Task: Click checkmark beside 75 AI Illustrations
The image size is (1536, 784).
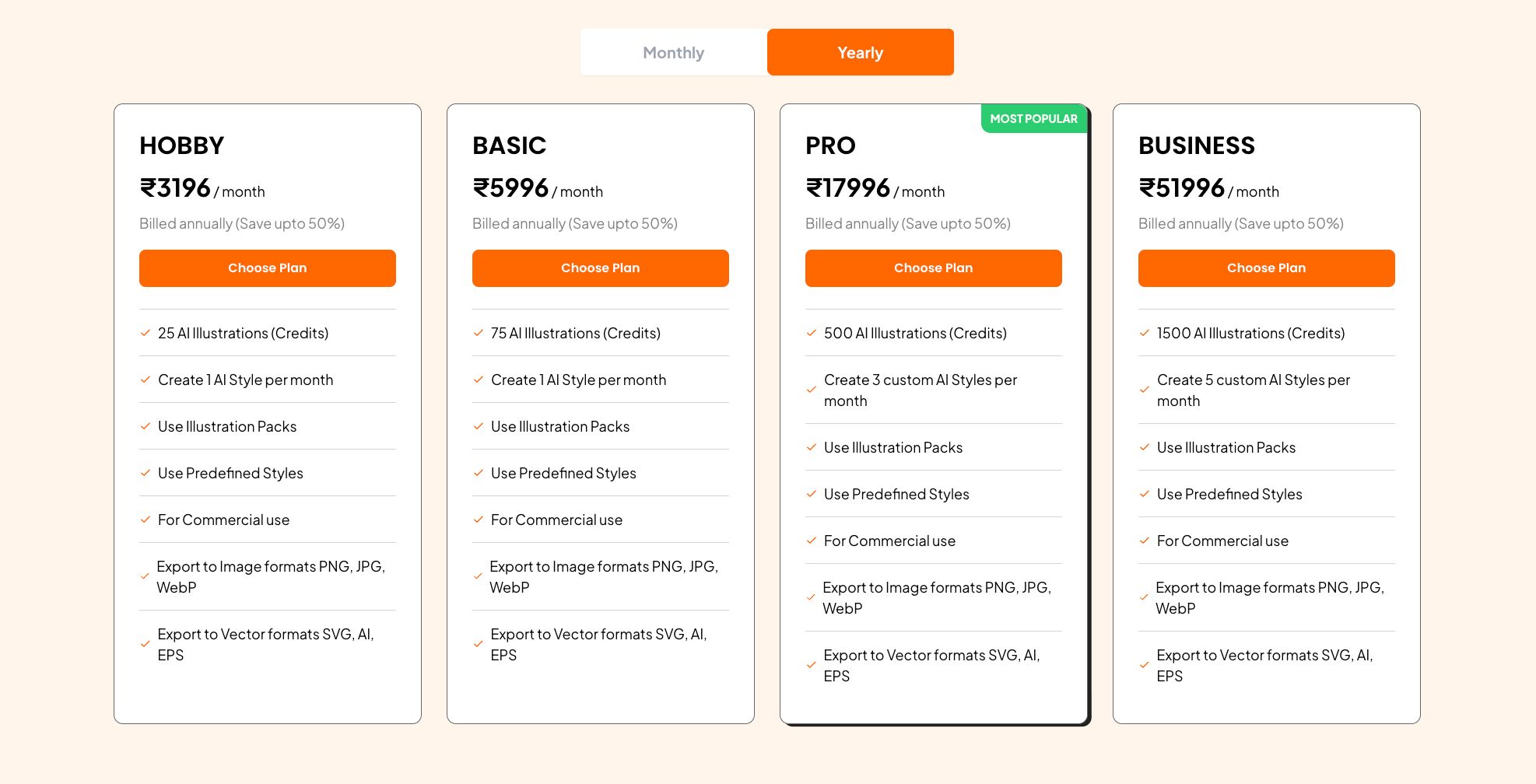Action: pyautogui.click(x=479, y=333)
